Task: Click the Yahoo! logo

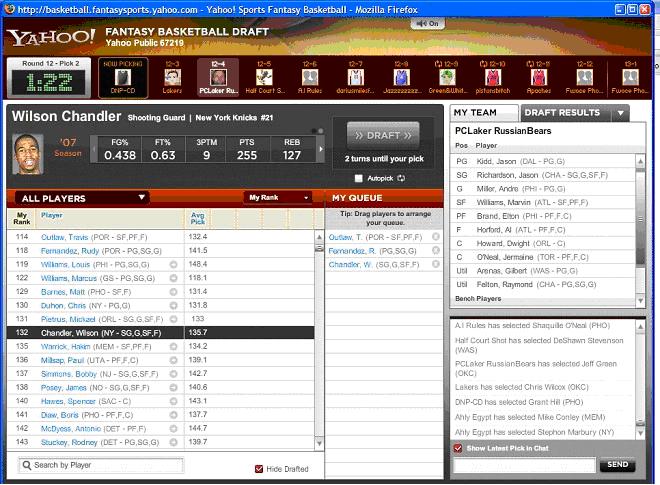Action: (x=51, y=37)
